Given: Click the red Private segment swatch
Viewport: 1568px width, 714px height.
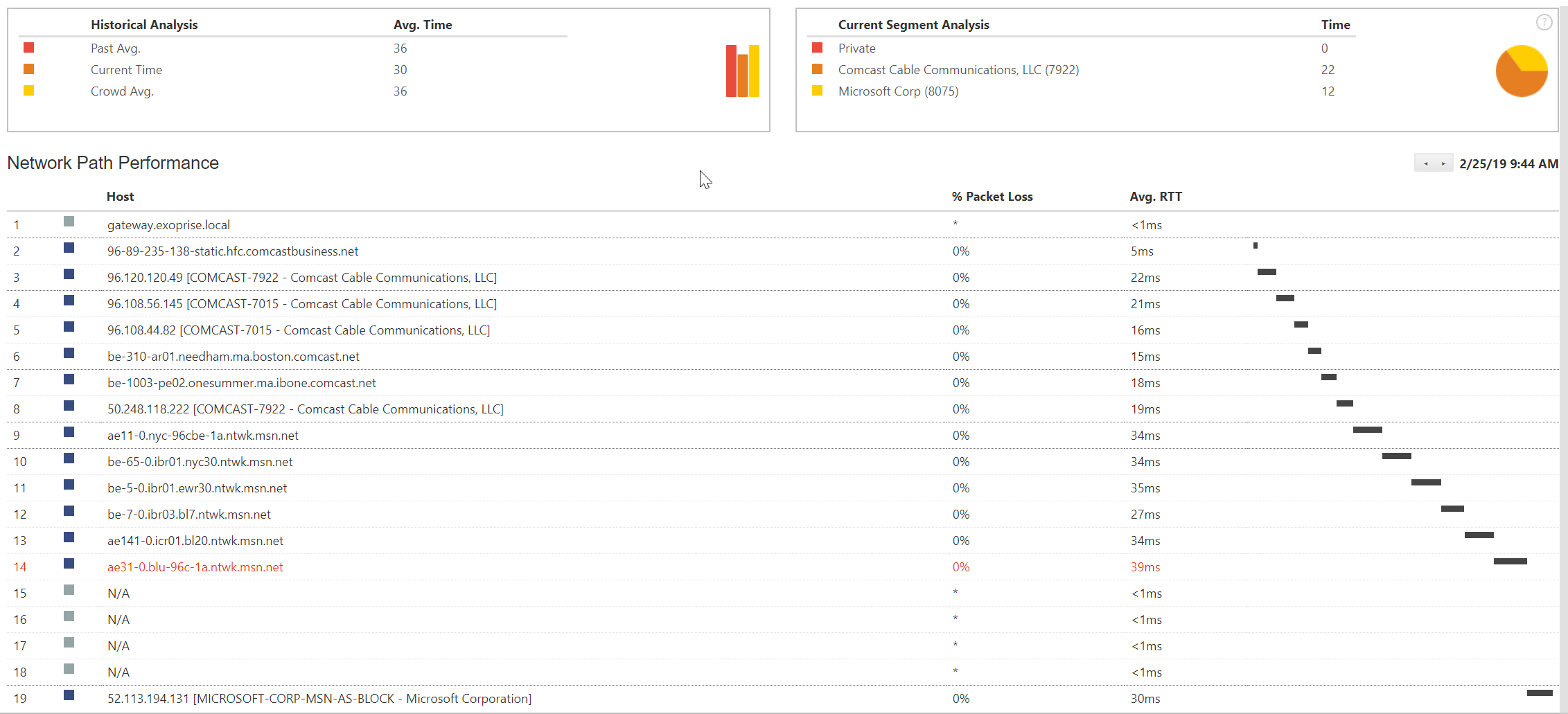Looking at the screenshot, I should pos(817,47).
